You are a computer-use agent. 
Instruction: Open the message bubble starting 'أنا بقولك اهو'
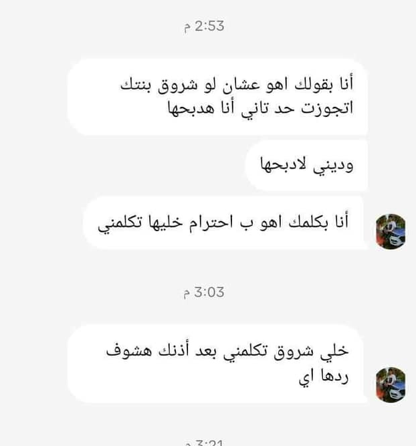pyautogui.click(x=217, y=97)
